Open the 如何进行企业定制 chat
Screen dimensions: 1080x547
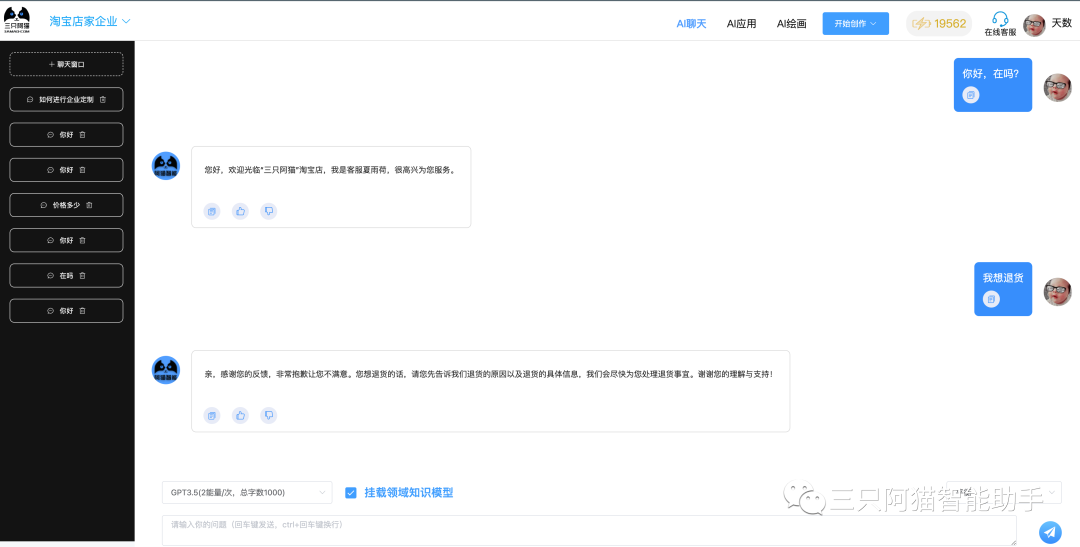[66, 99]
